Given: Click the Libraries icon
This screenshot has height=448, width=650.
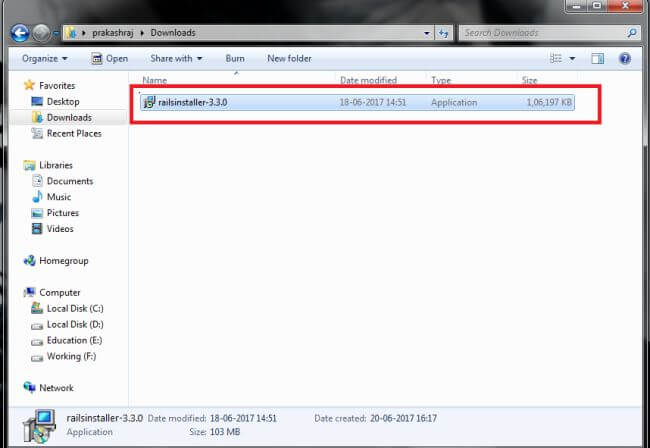Looking at the screenshot, I should (29, 165).
